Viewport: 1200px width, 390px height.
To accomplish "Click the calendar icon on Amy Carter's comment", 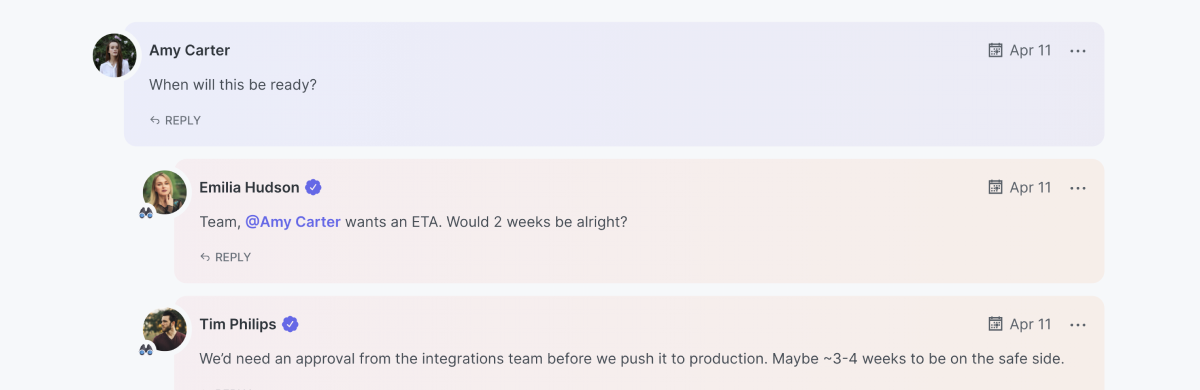I will point(995,50).
